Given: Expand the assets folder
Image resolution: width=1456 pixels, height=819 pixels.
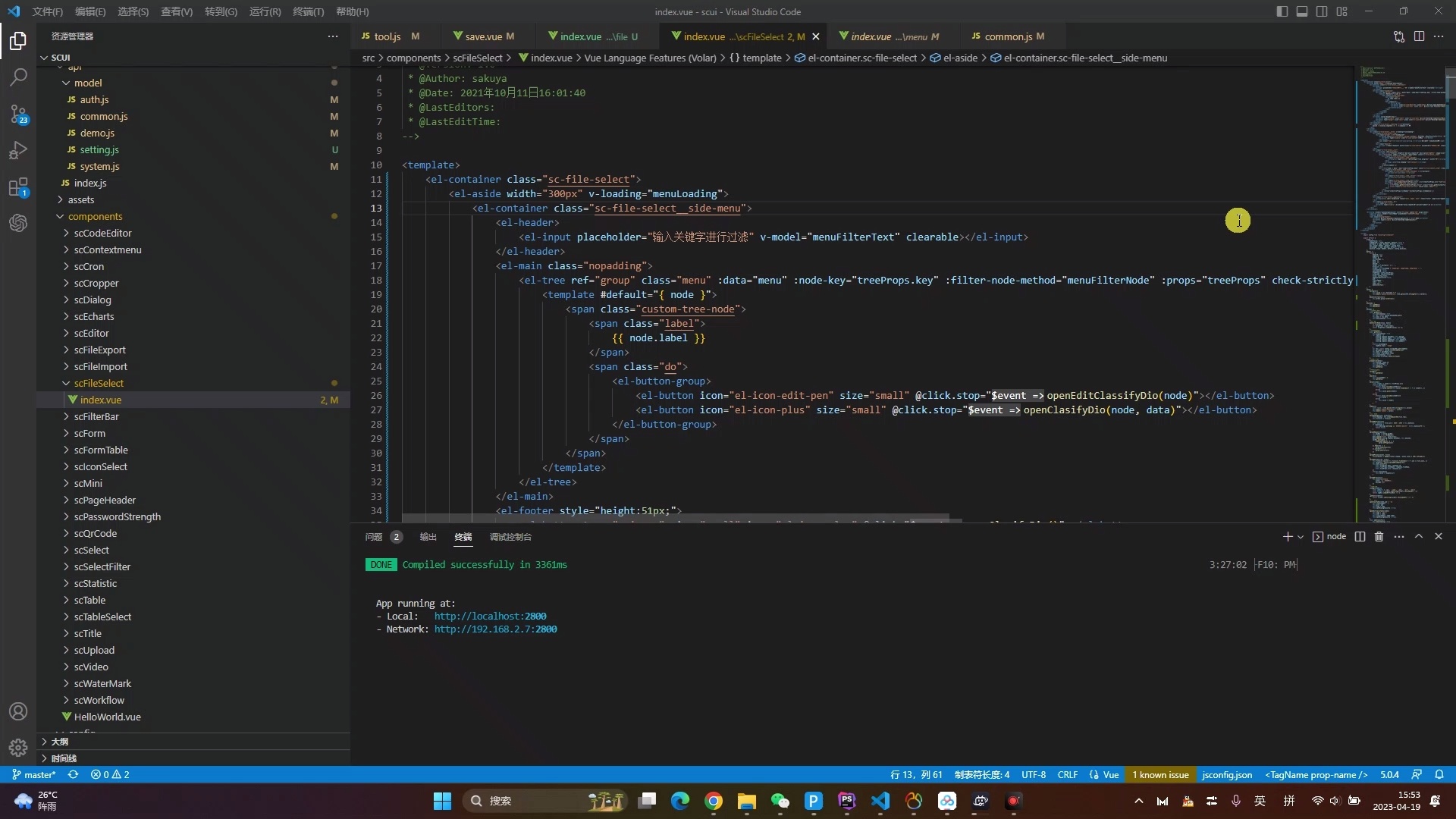Looking at the screenshot, I should tap(81, 199).
